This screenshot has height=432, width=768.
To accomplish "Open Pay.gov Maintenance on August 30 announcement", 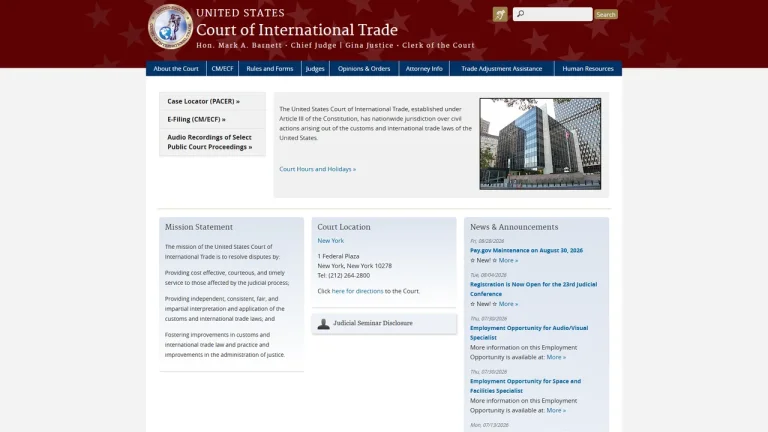I will 527,250.
